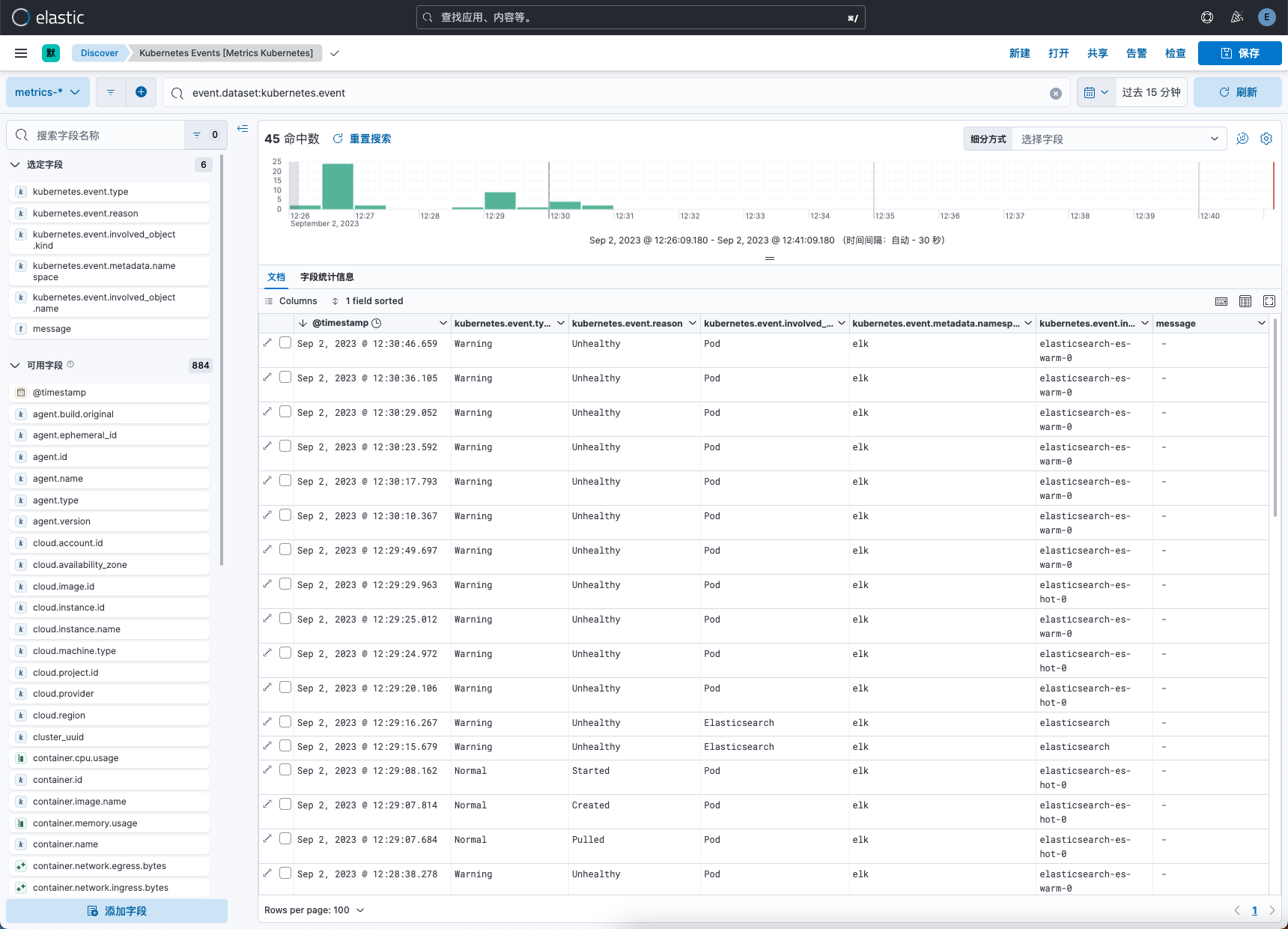This screenshot has width=1288, height=929.
Task: Click 告警 in the top menu
Action: [x=1137, y=53]
